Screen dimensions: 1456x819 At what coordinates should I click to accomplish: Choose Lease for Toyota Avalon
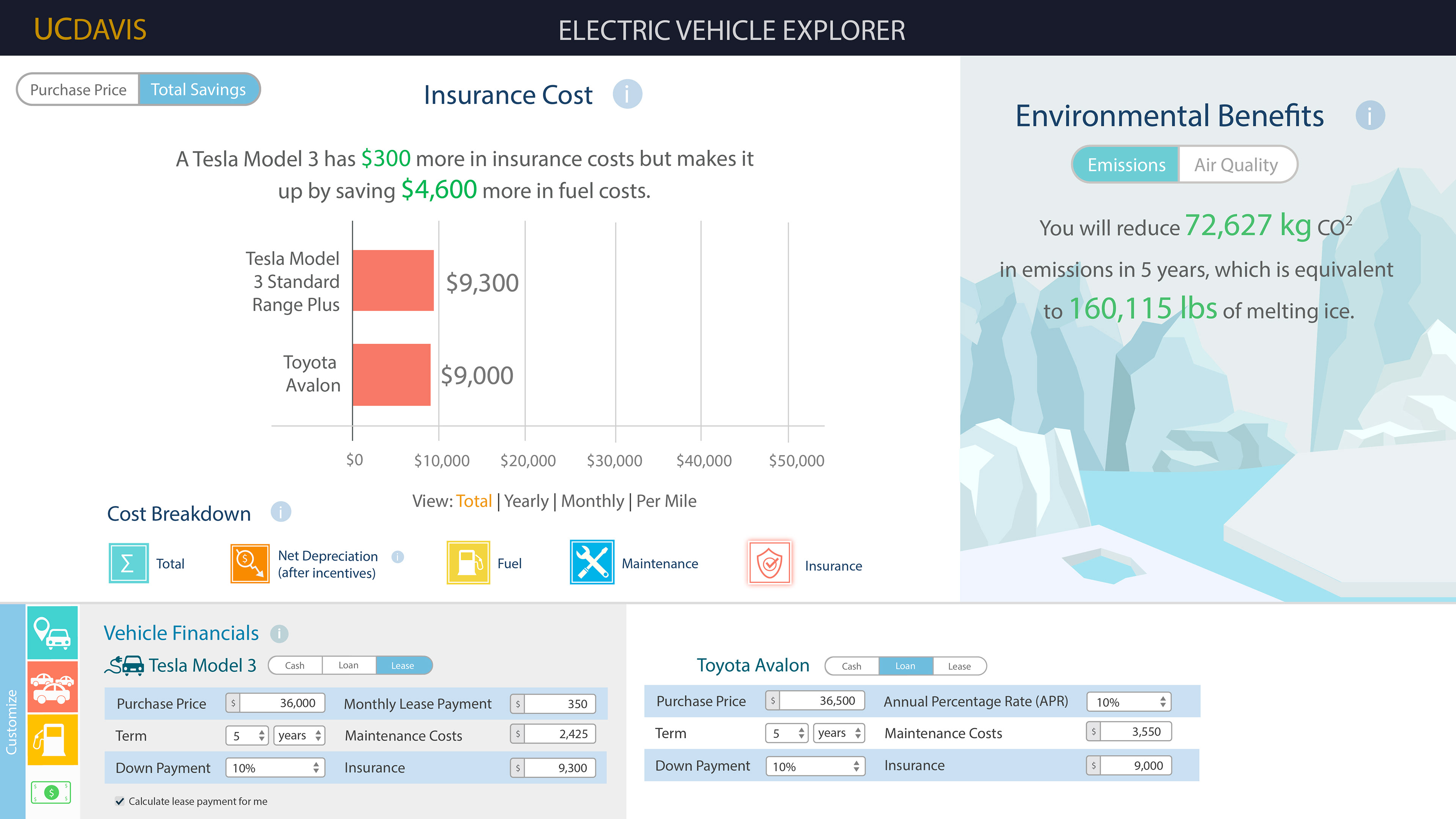[960, 666]
